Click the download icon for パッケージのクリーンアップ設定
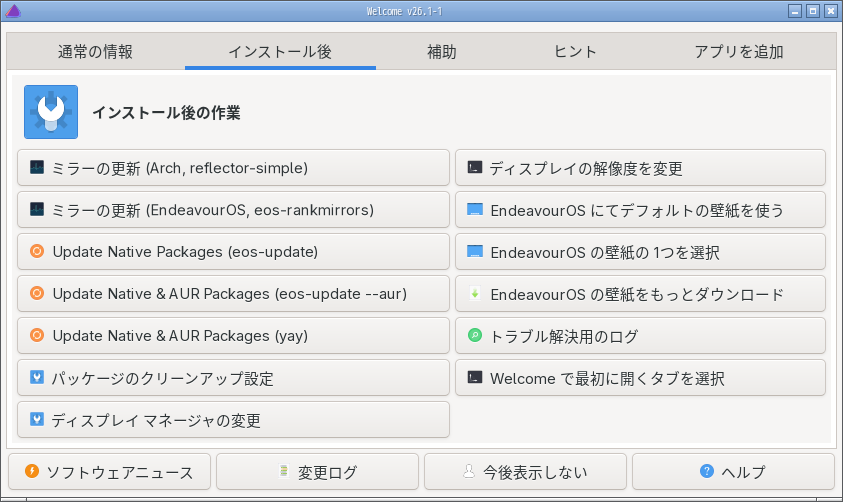The image size is (843, 502). tap(37, 378)
